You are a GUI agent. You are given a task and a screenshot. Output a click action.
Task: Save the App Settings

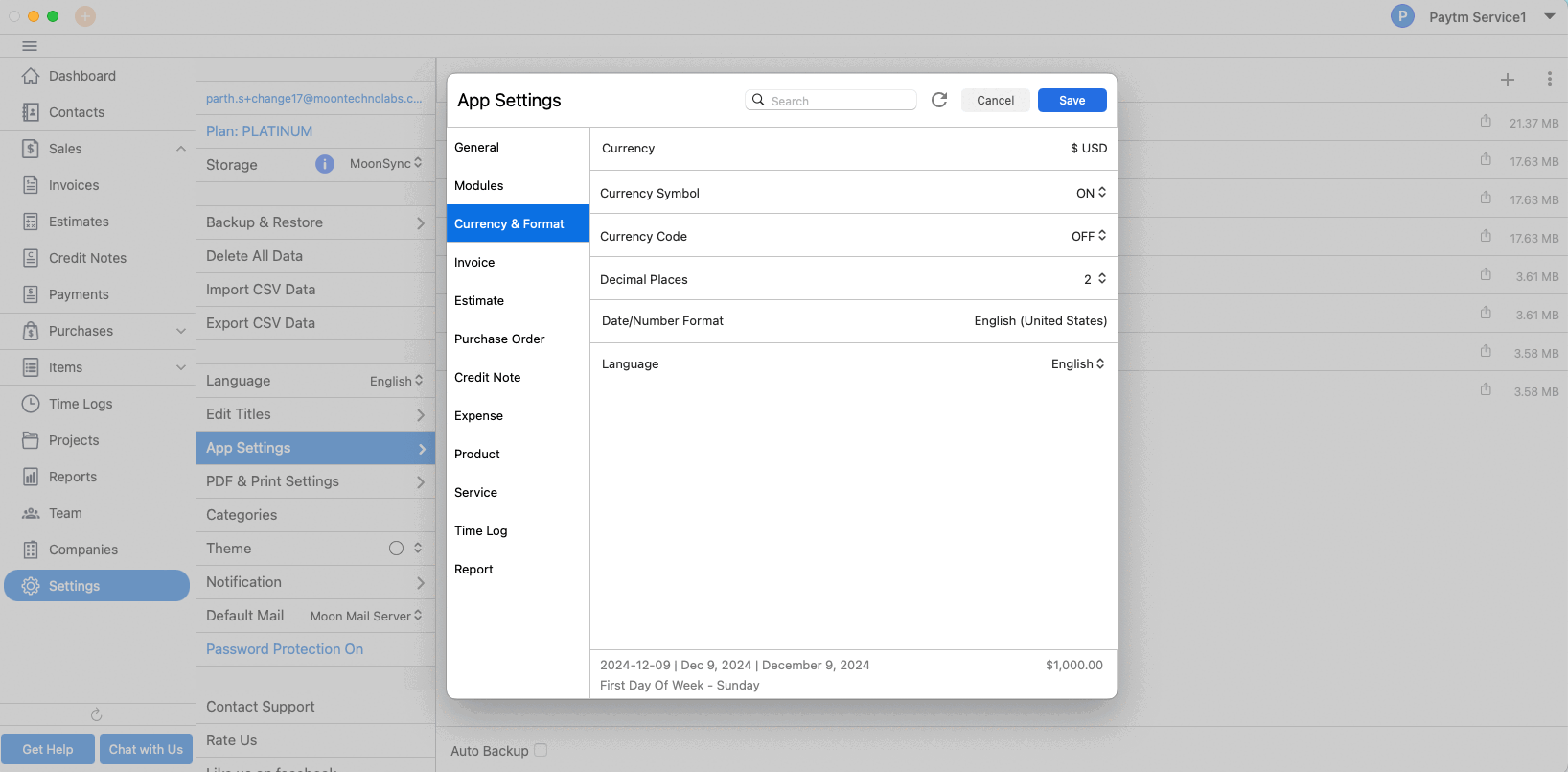pos(1072,100)
